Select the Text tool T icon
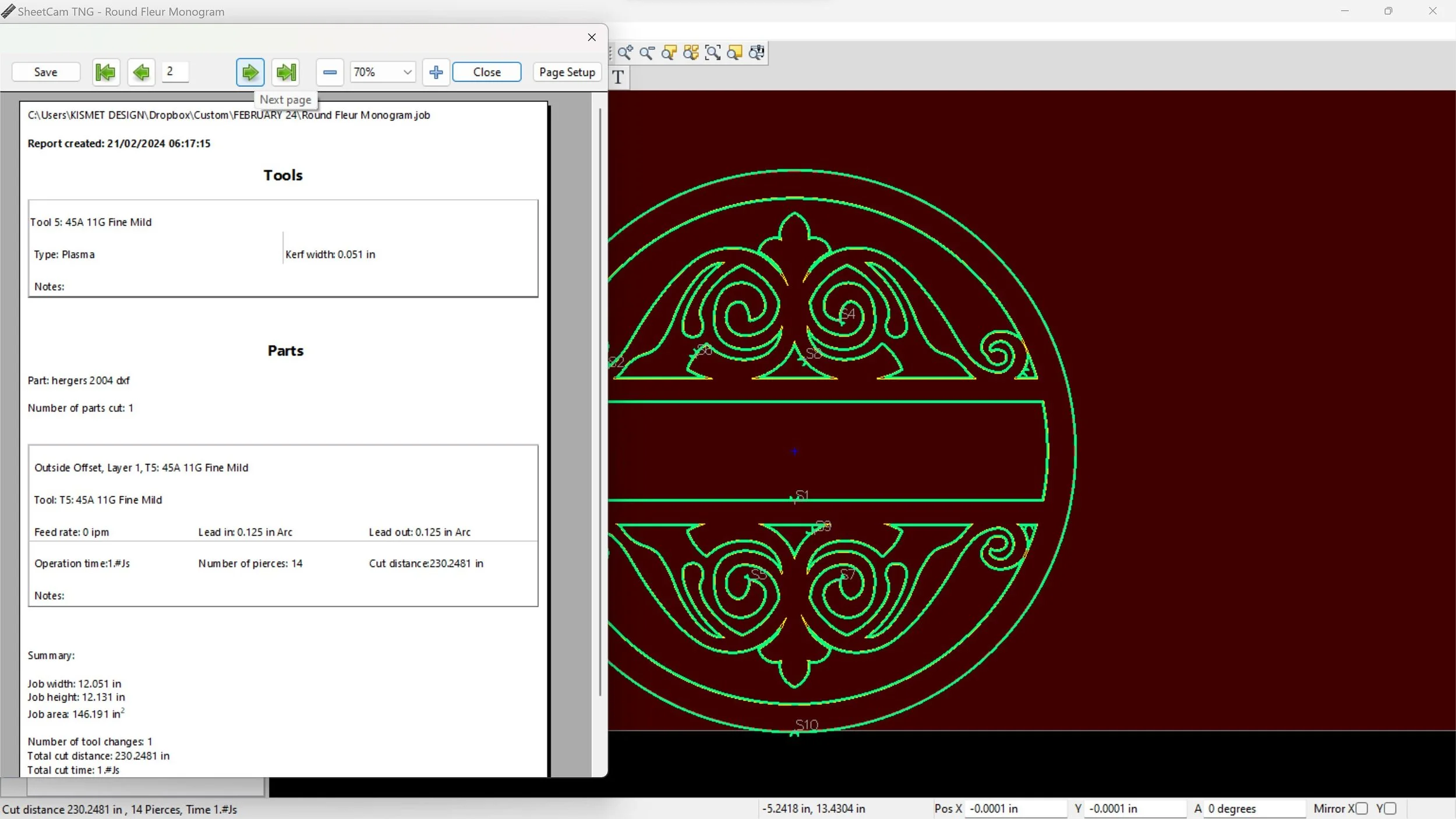This screenshot has width=1456, height=819. (x=619, y=77)
